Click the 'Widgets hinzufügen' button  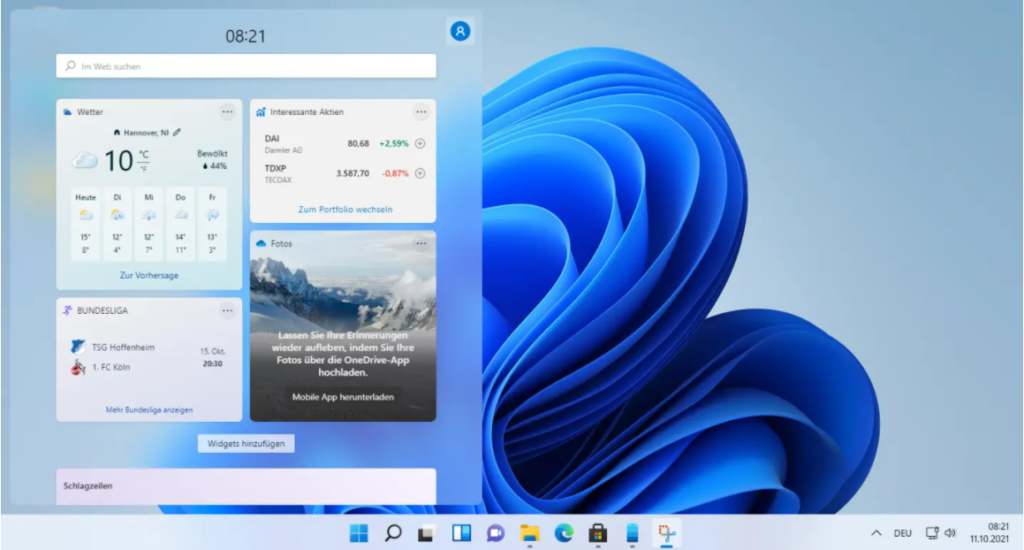click(x=246, y=443)
